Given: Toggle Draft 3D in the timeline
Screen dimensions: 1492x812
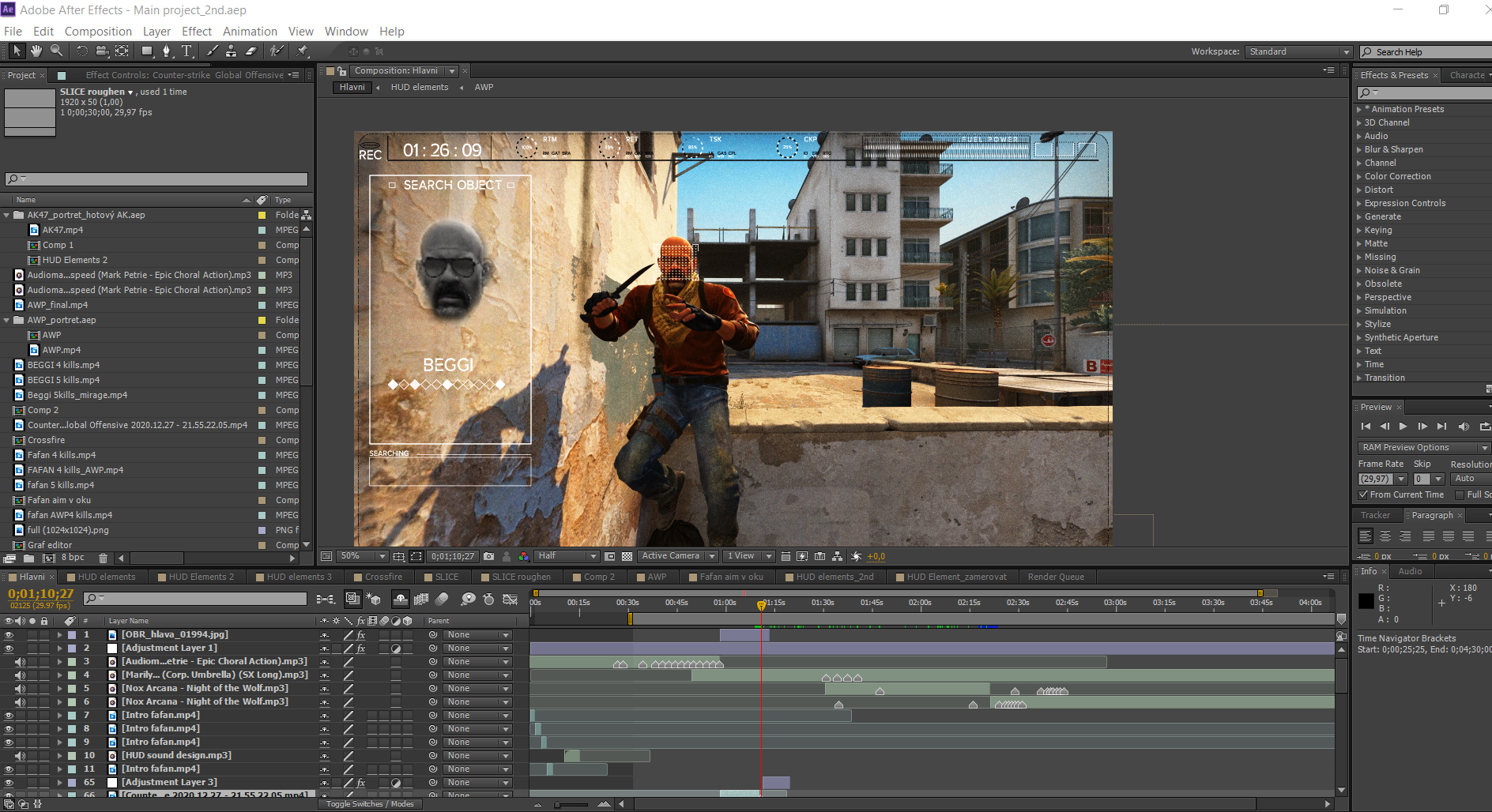Looking at the screenshot, I should (x=374, y=599).
